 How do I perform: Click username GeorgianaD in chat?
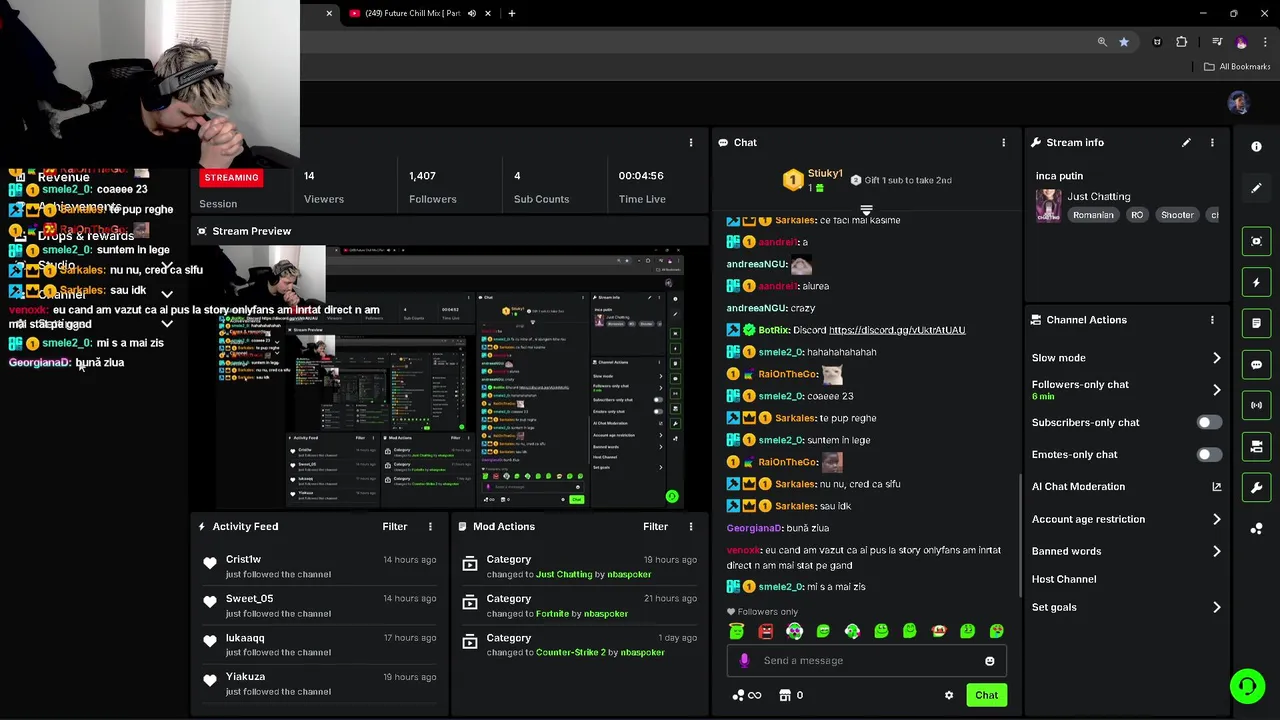[x=754, y=528]
